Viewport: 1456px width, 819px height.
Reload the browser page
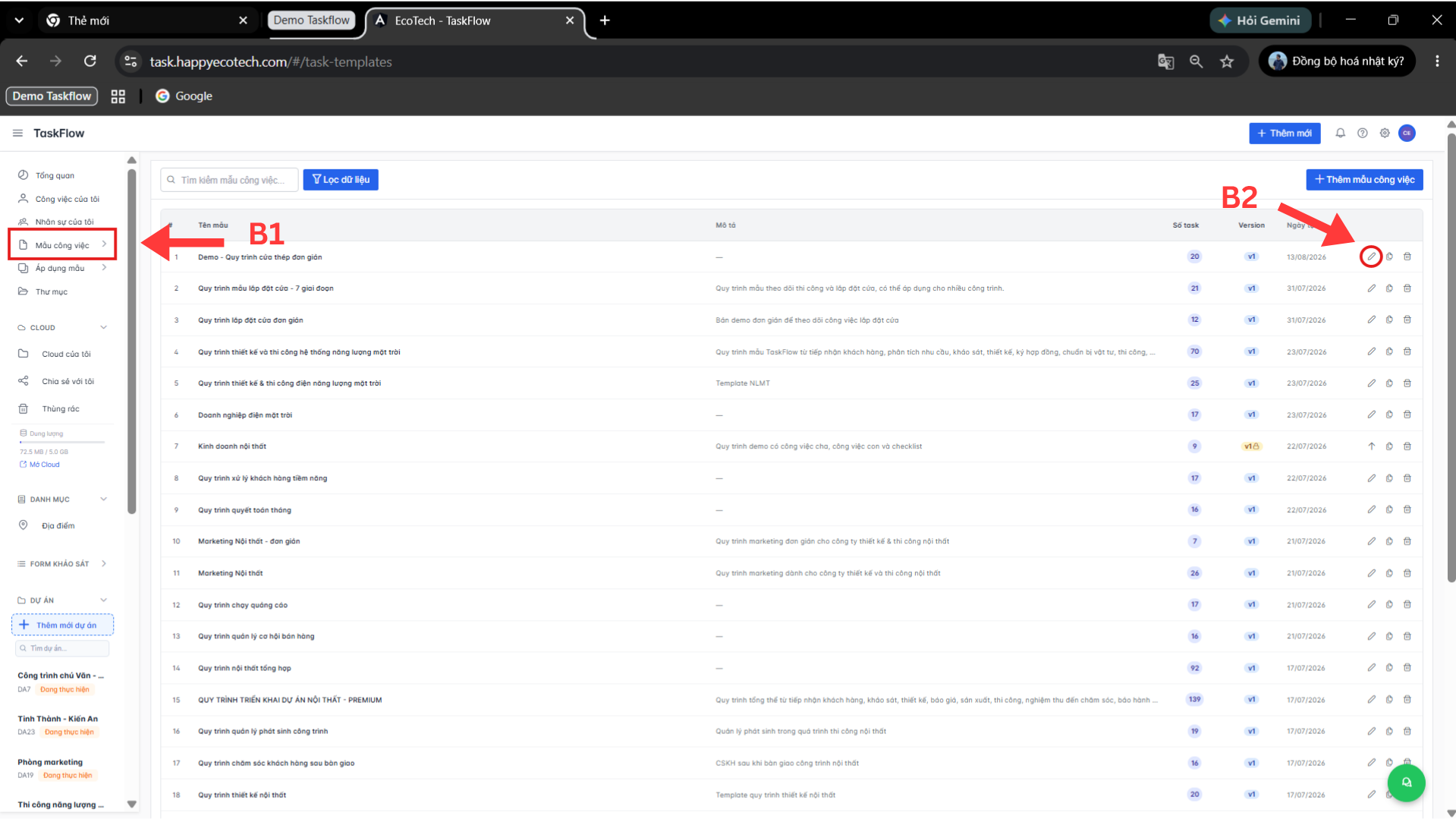point(90,61)
